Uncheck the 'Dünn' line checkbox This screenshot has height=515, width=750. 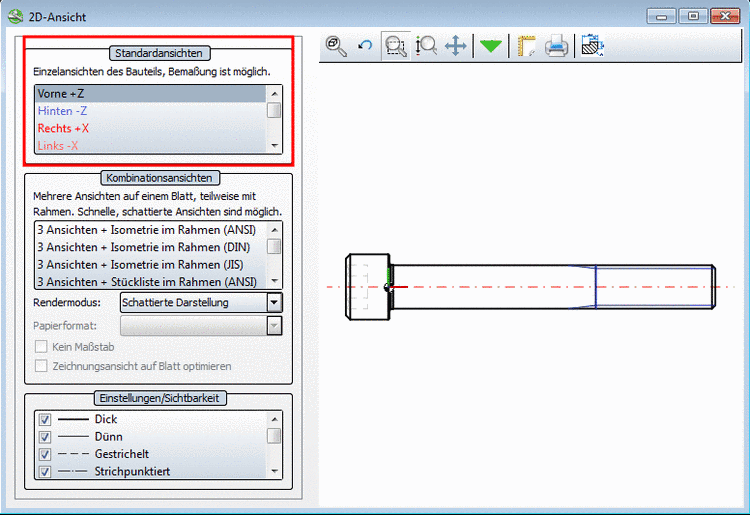[45, 437]
